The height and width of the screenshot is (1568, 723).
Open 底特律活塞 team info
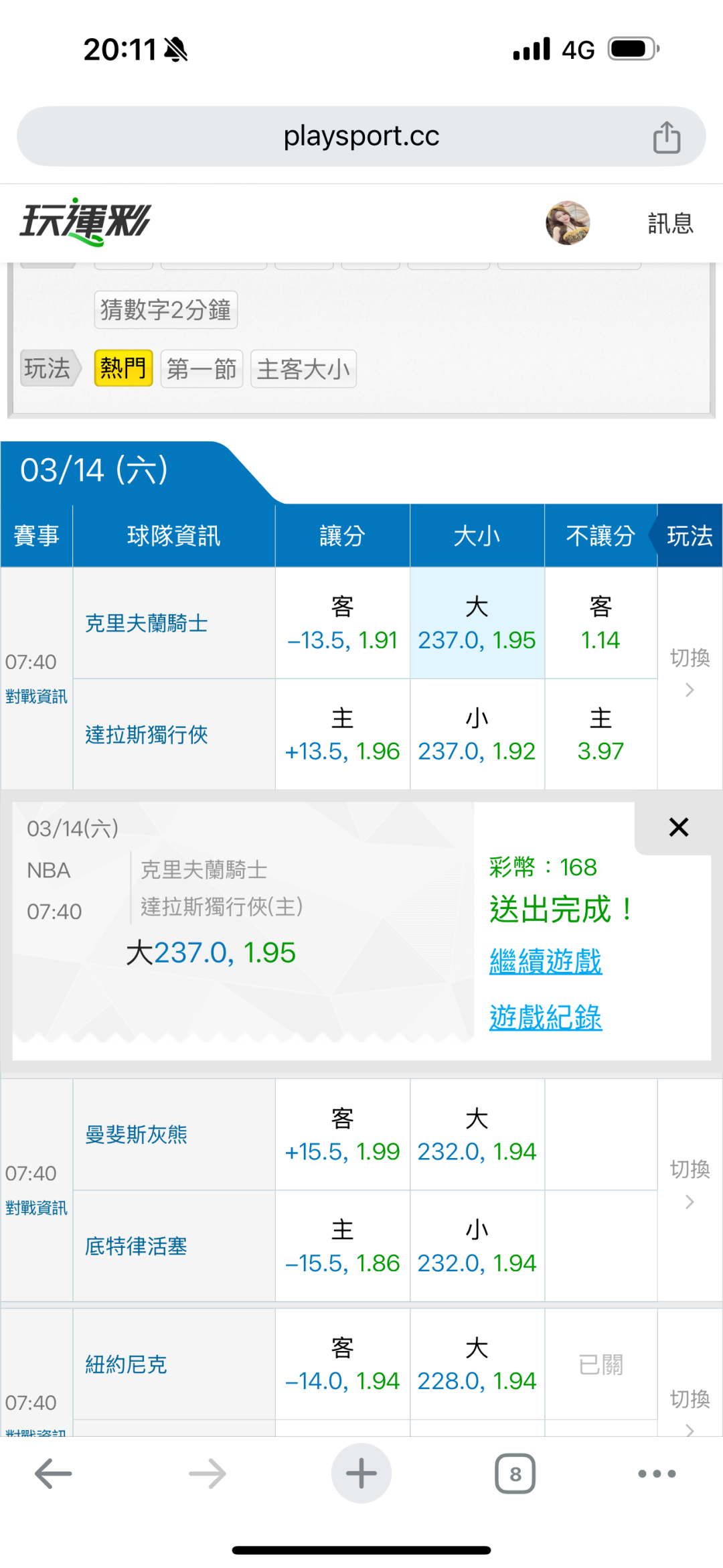(136, 1246)
